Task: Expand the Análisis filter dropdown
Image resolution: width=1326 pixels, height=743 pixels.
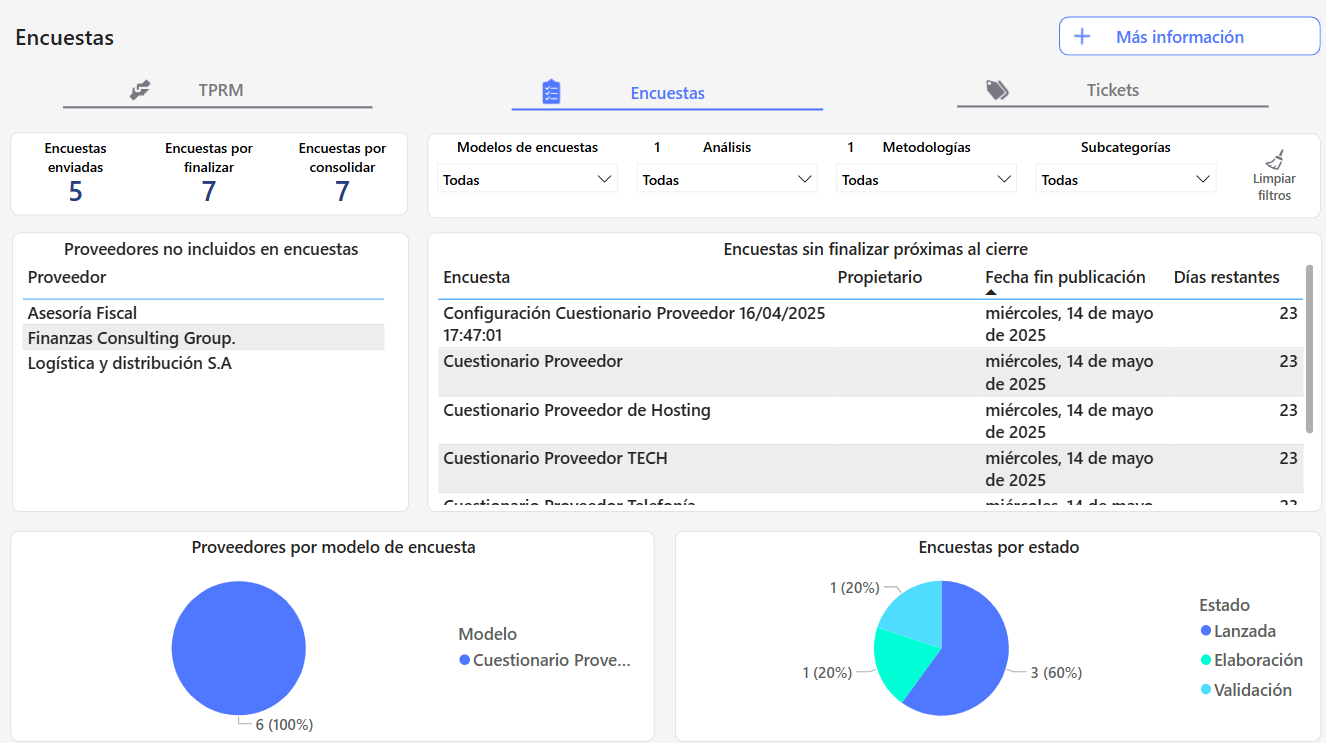Action: tap(726, 180)
